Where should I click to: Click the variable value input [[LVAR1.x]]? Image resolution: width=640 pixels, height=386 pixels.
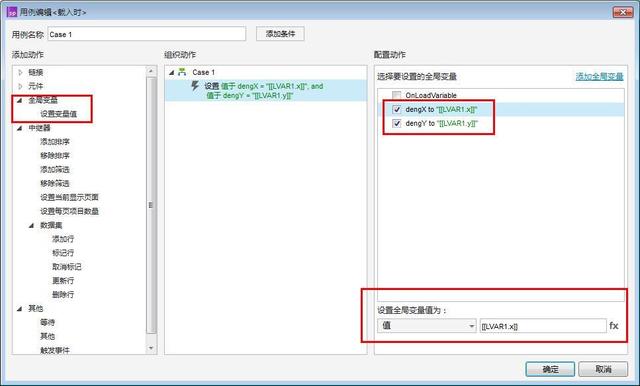coord(543,326)
